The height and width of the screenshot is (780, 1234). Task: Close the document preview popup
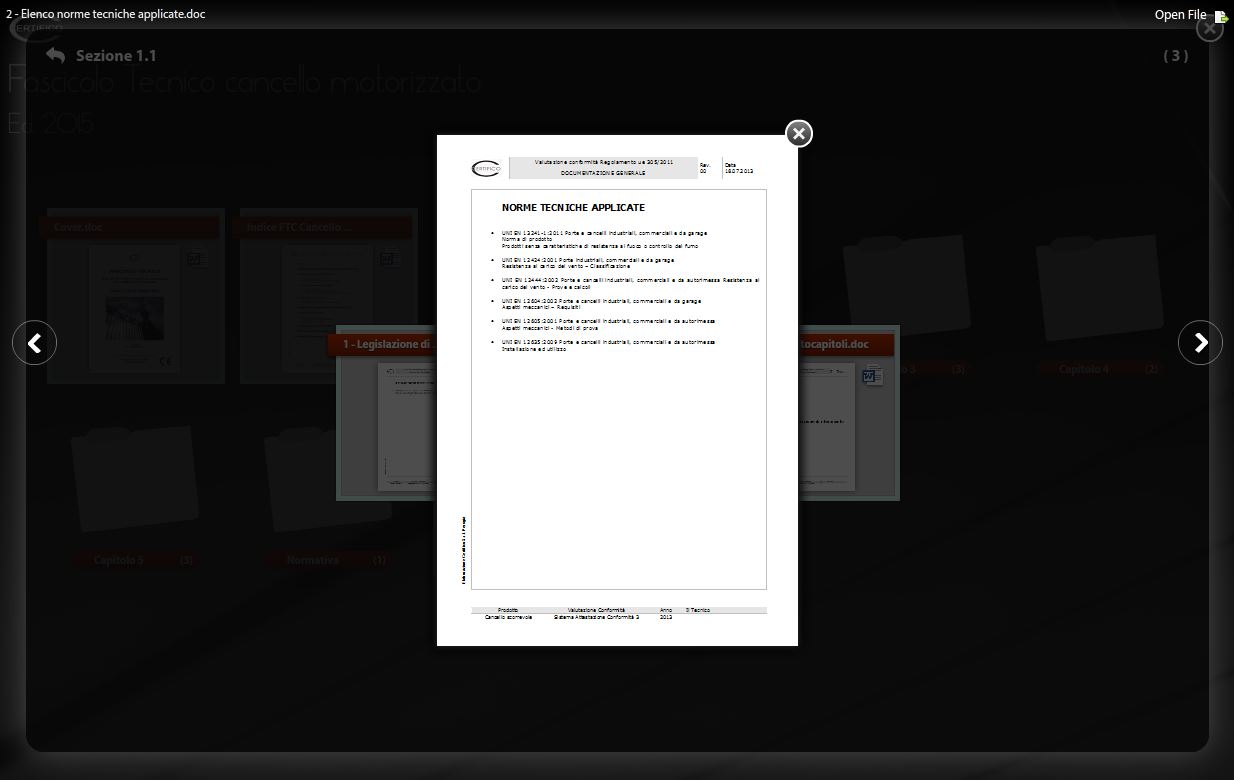tap(798, 134)
